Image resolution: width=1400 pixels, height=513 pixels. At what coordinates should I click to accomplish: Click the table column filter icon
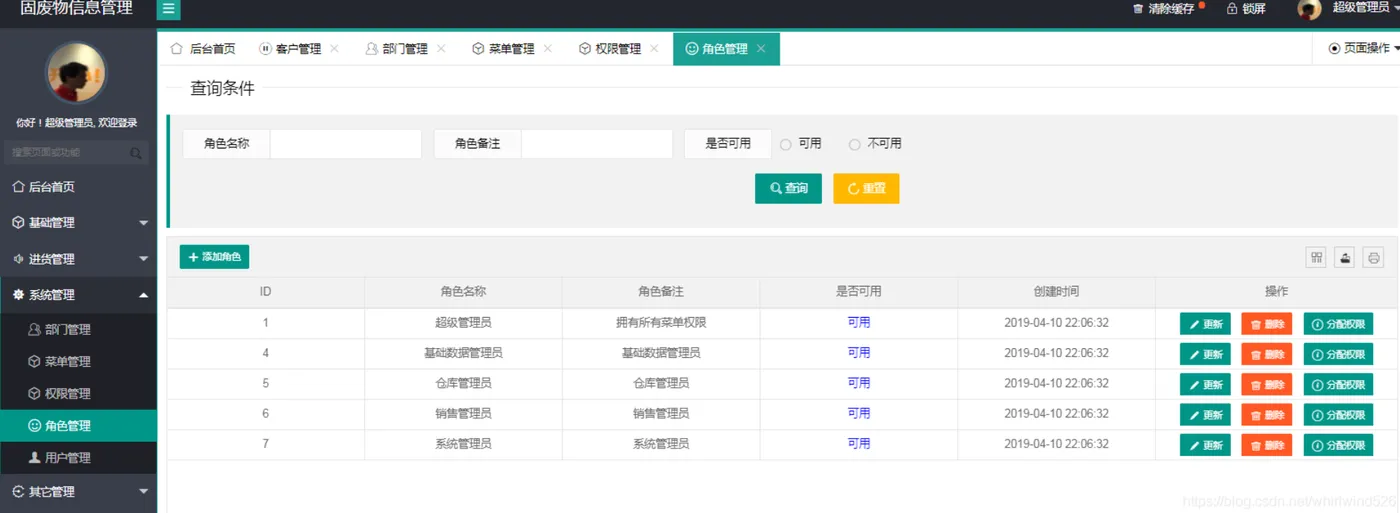(x=1317, y=258)
